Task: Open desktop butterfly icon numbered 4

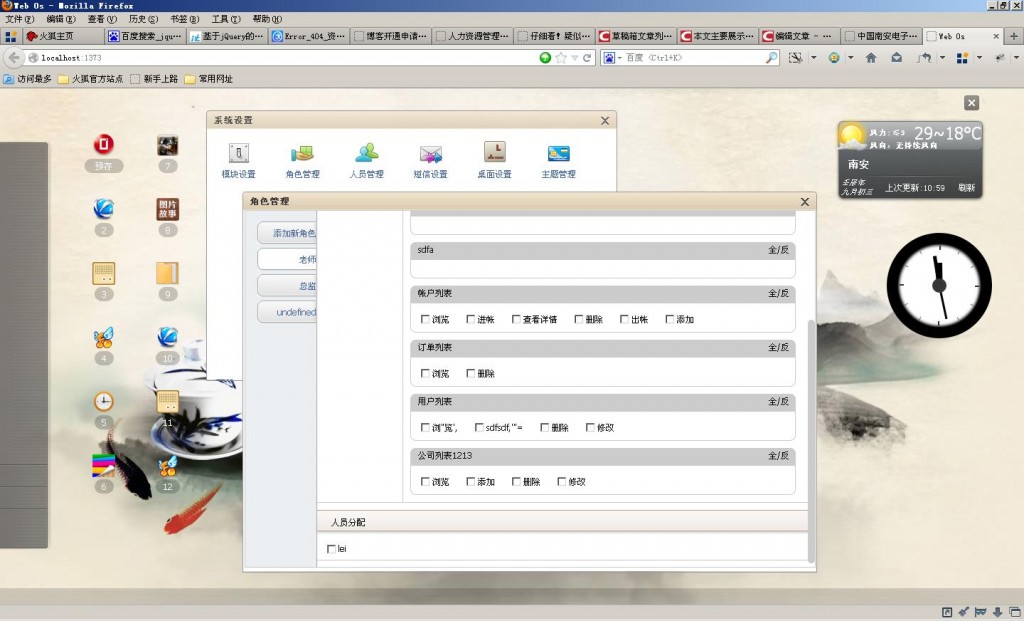Action: coord(103,337)
